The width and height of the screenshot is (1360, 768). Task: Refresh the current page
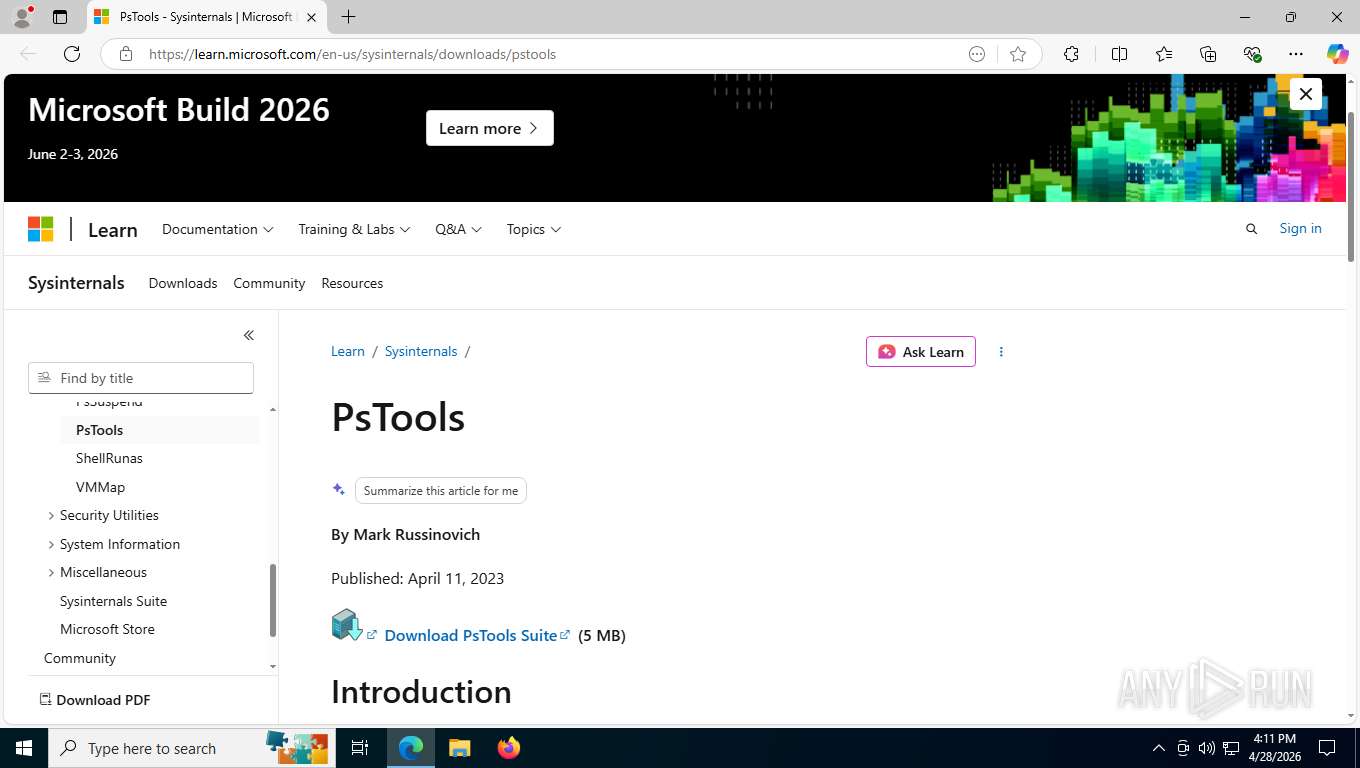coord(72,54)
